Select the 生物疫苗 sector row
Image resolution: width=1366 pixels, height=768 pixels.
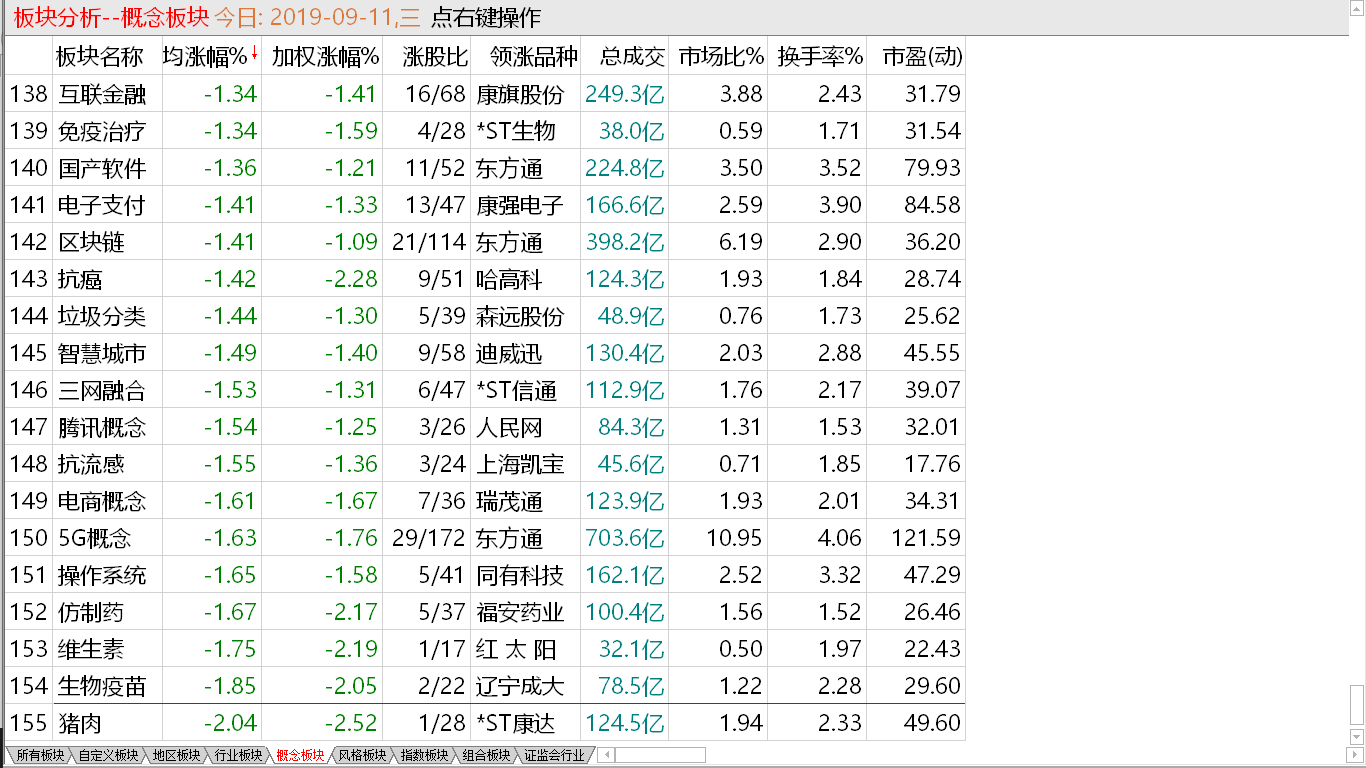[x=486, y=686]
